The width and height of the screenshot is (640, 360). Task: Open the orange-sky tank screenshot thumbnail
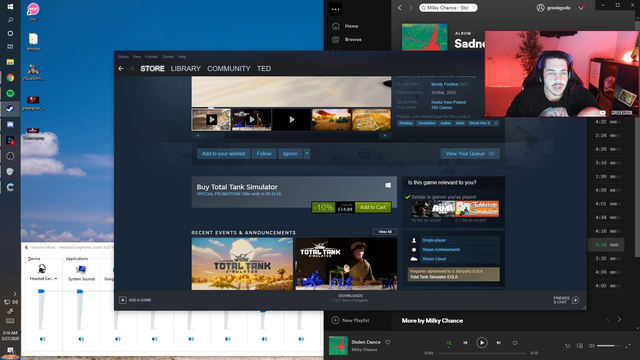(331, 120)
